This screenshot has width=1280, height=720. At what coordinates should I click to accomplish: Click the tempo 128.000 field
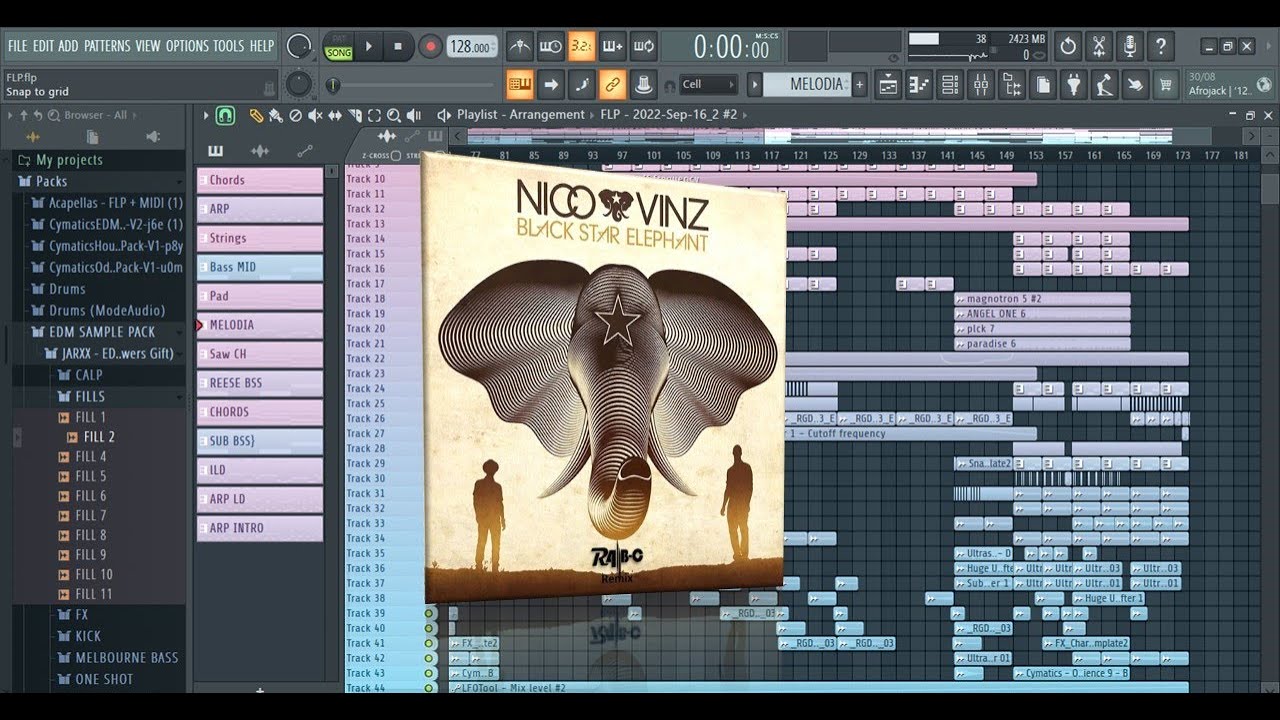point(470,47)
